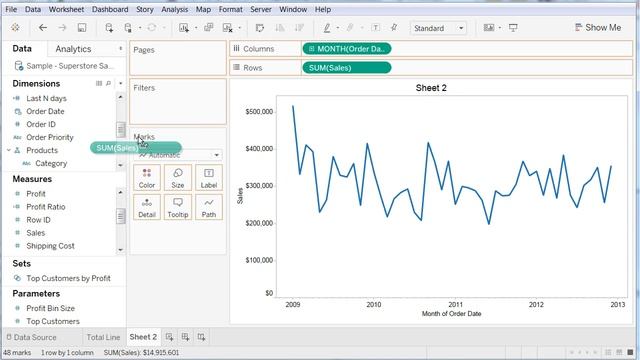The width and height of the screenshot is (640, 360).
Task: Click the New worksheet toolbar icon
Action: pos(184,28)
